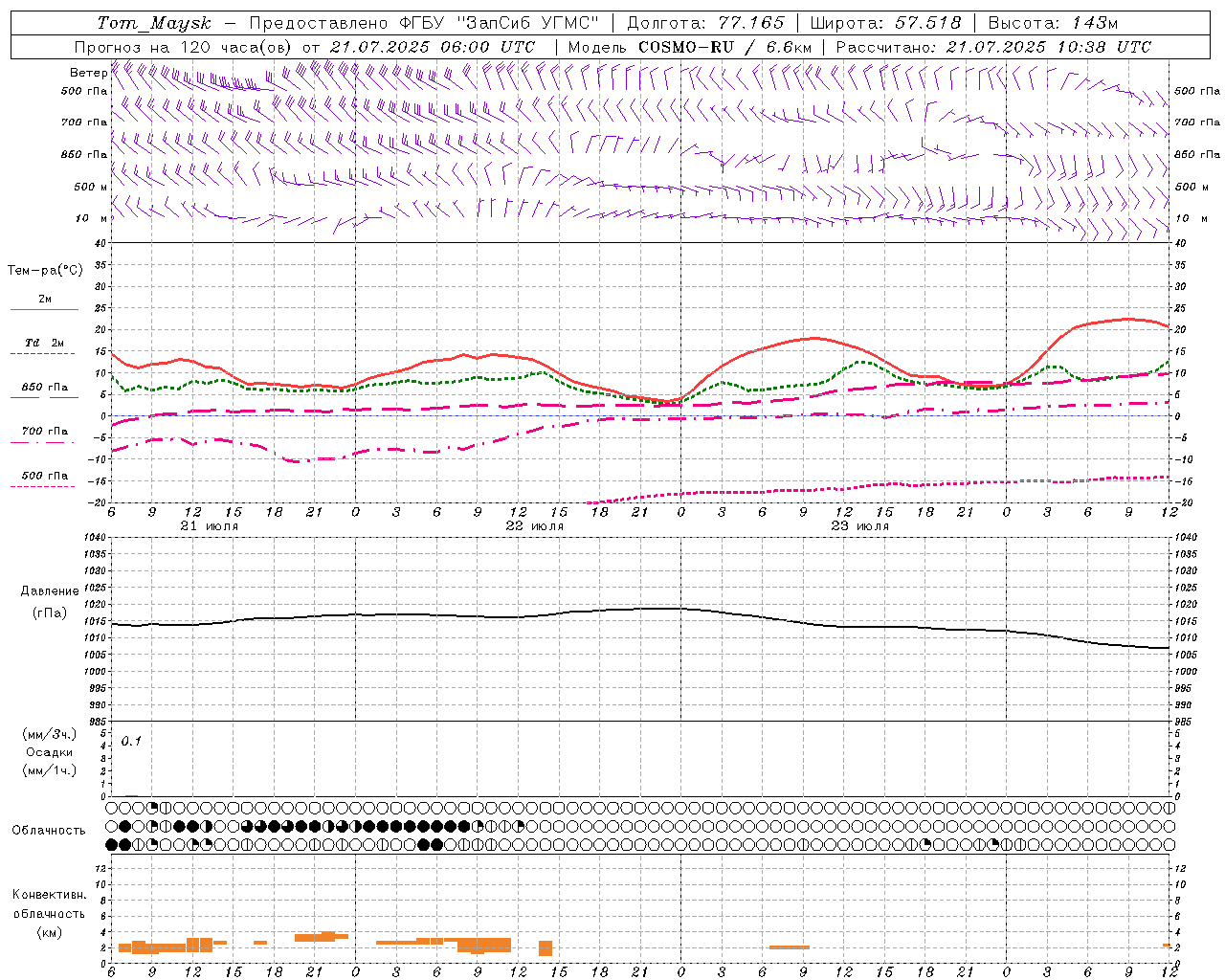Click the dashed line sample under Td 2м
The height and width of the screenshot is (980, 1225).
pos(44,354)
